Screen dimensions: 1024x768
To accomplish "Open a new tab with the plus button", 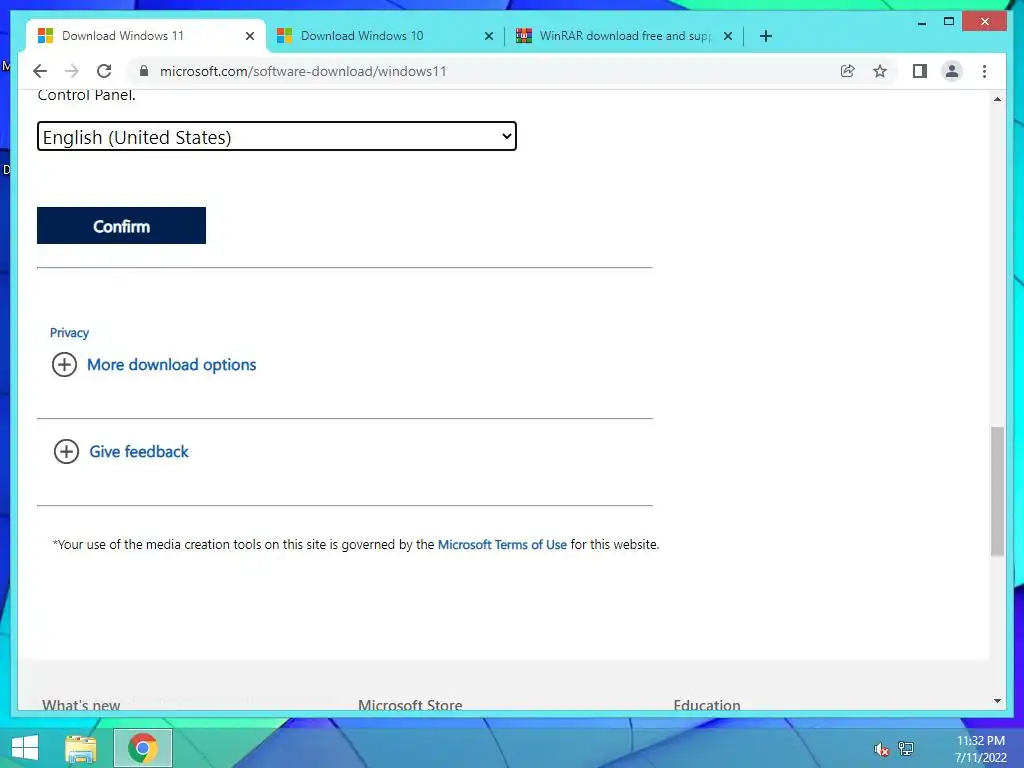I will click(x=766, y=36).
